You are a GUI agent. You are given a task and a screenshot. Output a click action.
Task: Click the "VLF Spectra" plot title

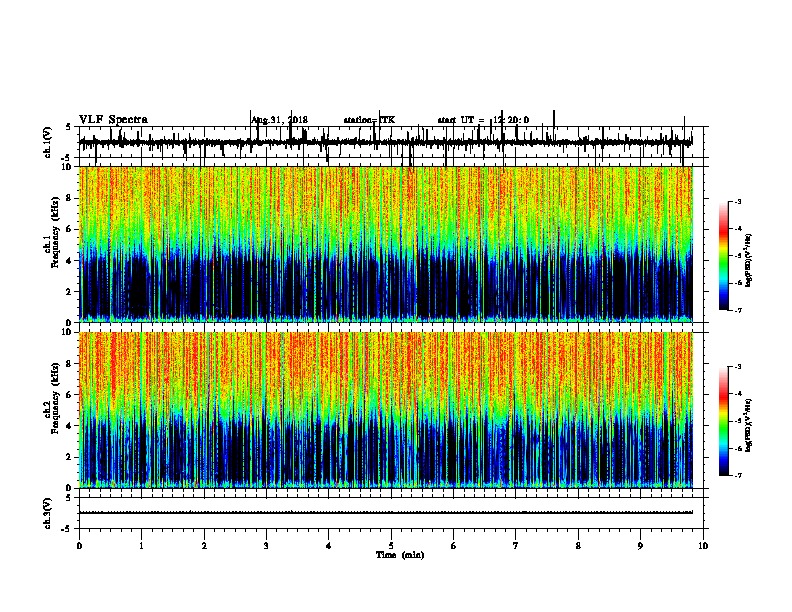tap(113, 120)
